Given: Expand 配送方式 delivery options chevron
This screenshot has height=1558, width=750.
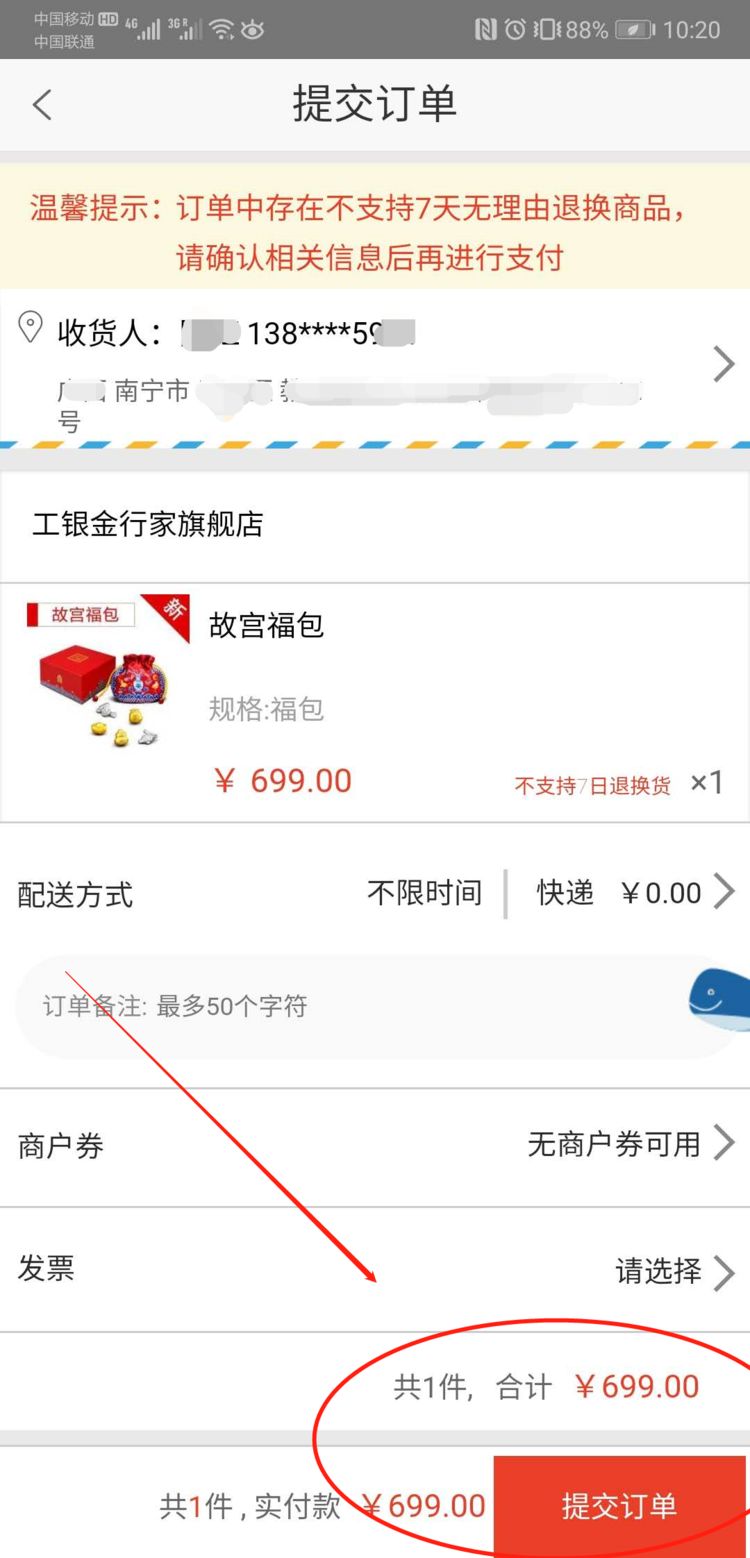Looking at the screenshot, I should click(724, 891).
